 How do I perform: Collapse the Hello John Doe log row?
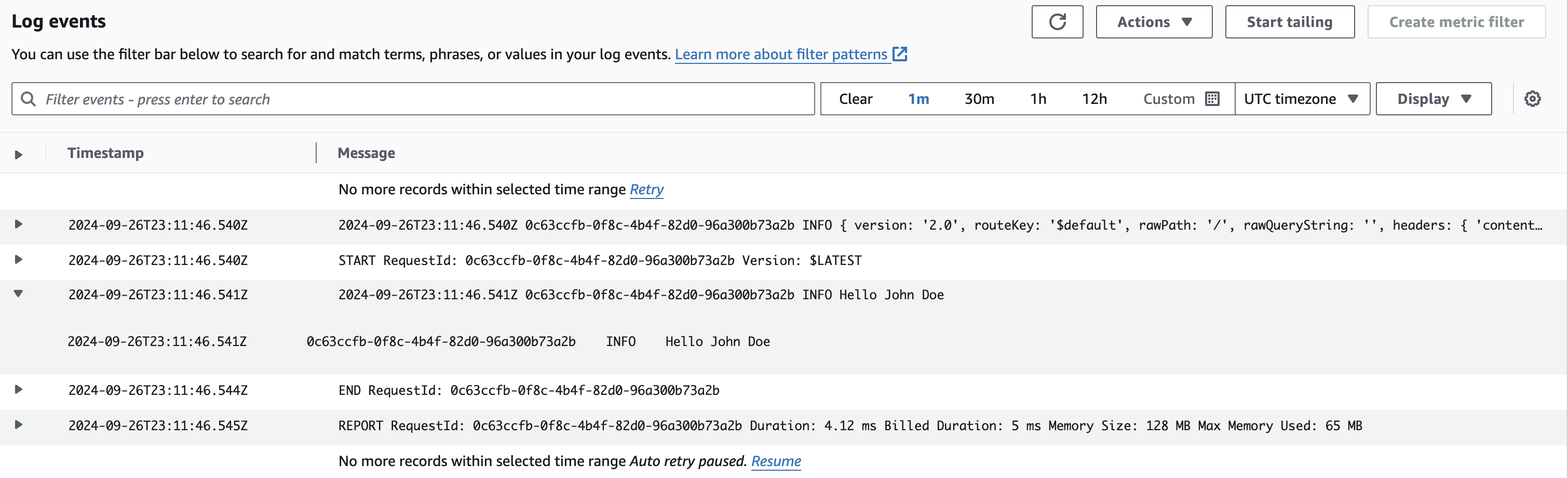(x=18, y=294)
